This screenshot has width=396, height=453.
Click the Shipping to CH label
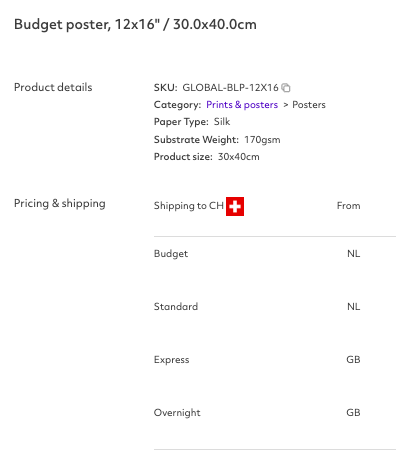click(189, 206)
